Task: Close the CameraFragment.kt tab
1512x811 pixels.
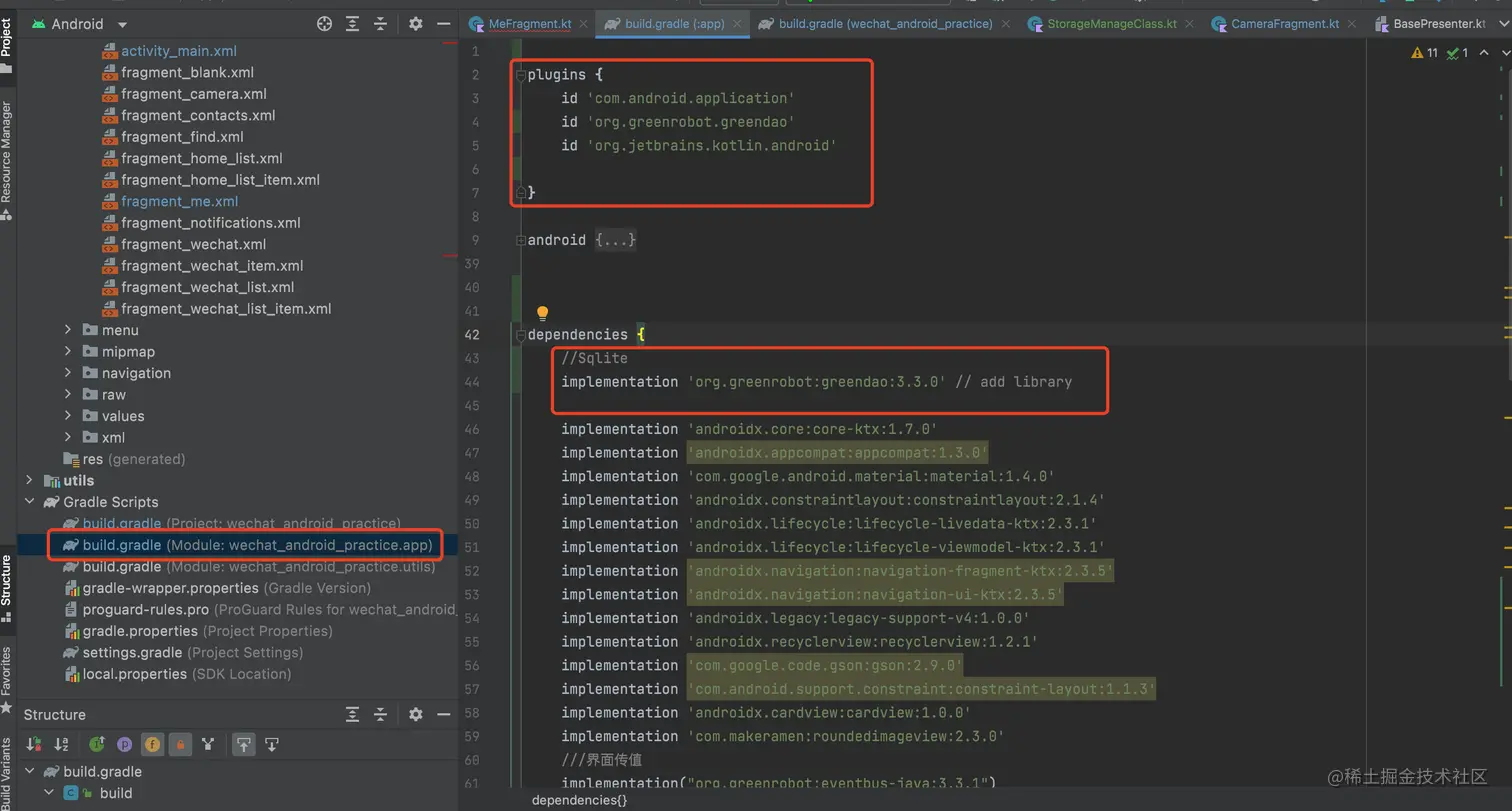Action: tap(1352, 24)
